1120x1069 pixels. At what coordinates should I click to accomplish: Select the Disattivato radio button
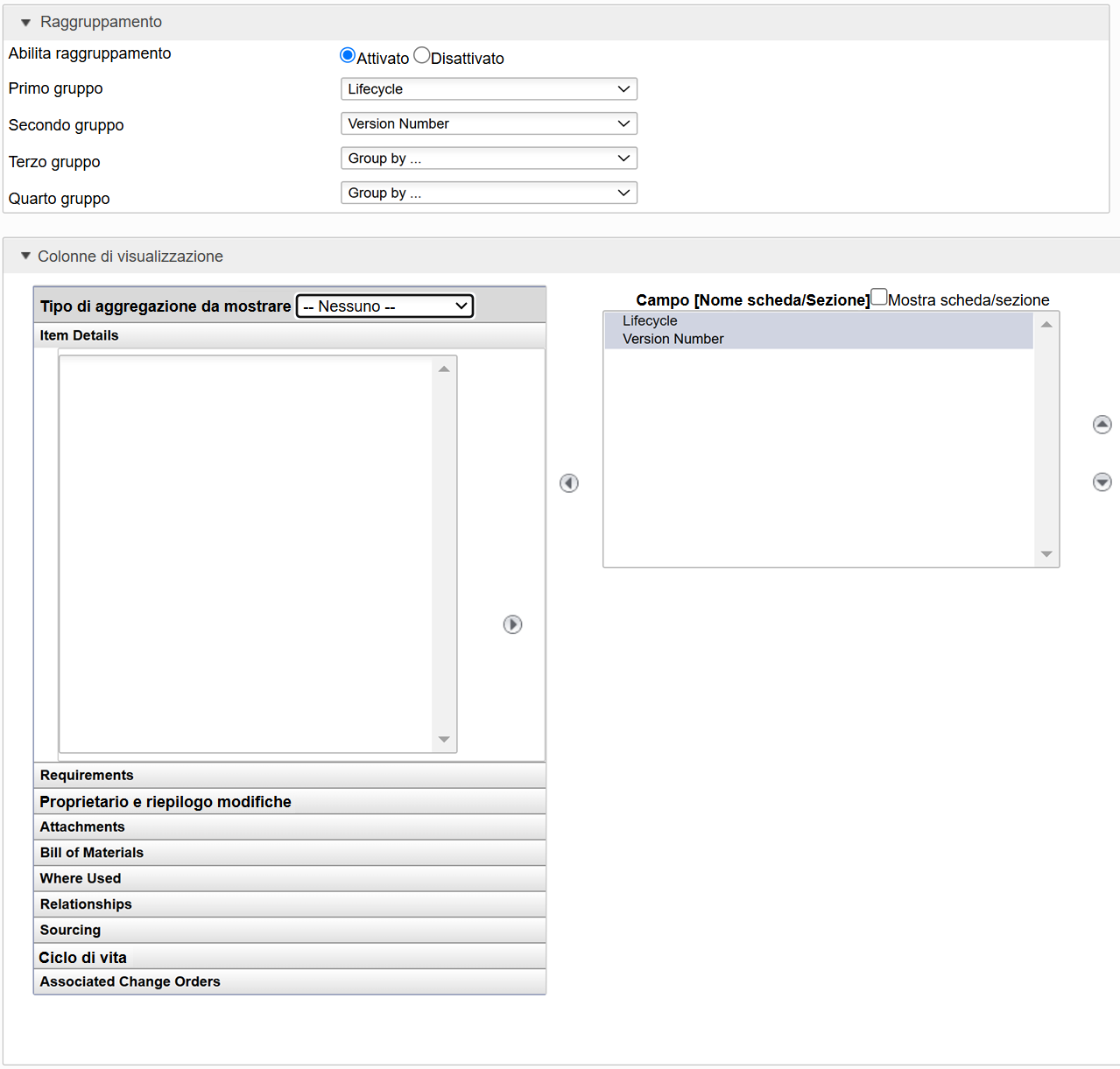click(421, 54)
